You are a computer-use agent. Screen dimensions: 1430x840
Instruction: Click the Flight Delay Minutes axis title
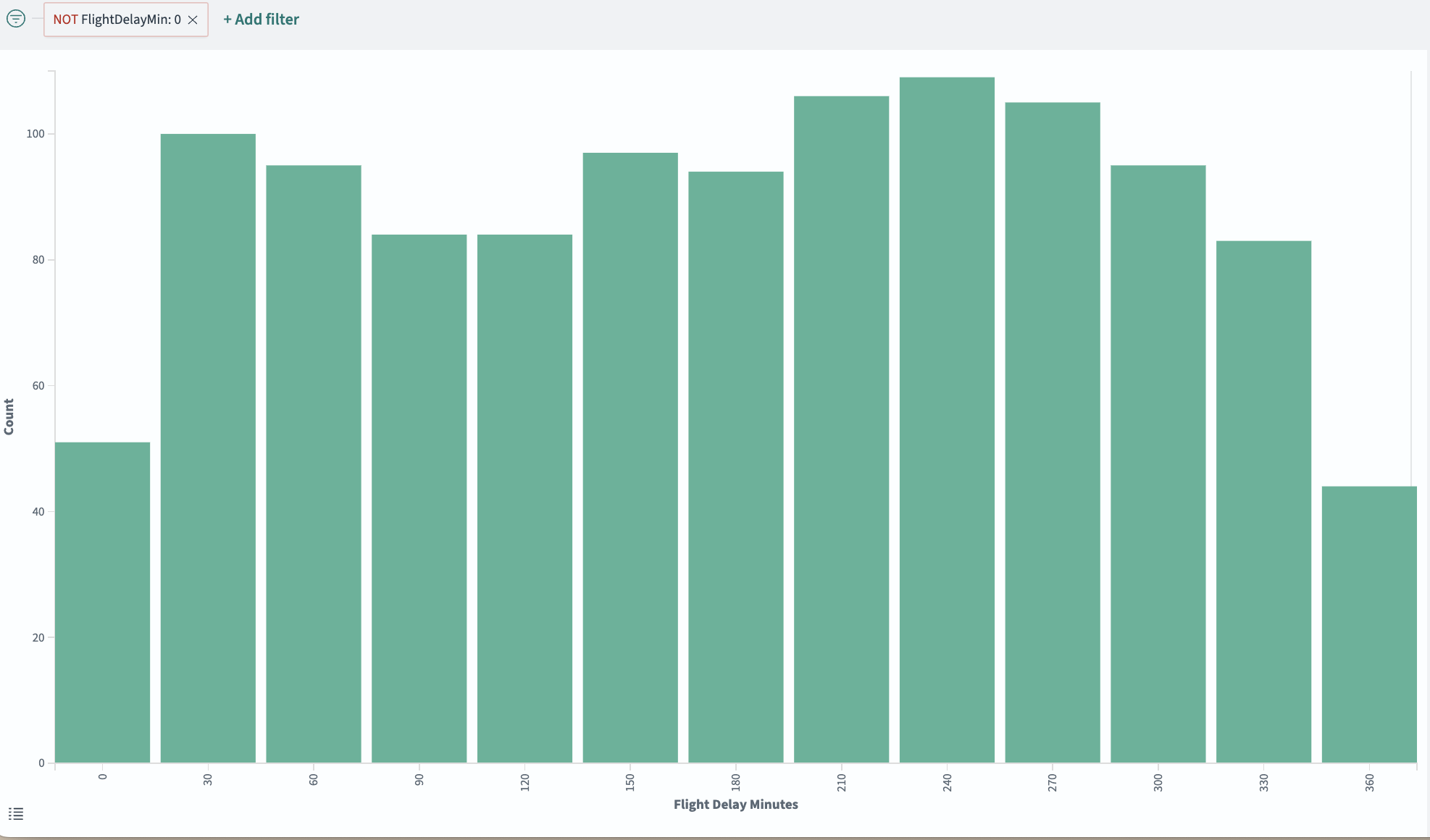[x=736, y=805]
